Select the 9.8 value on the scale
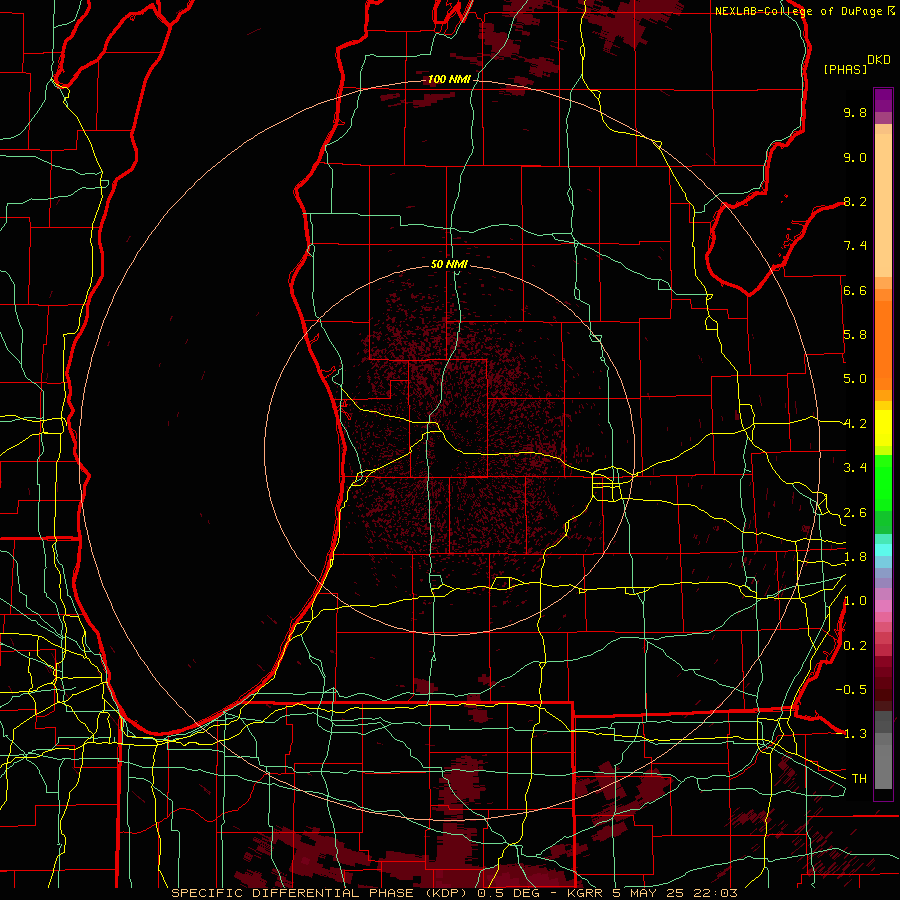900x900 pixels. 855,112
